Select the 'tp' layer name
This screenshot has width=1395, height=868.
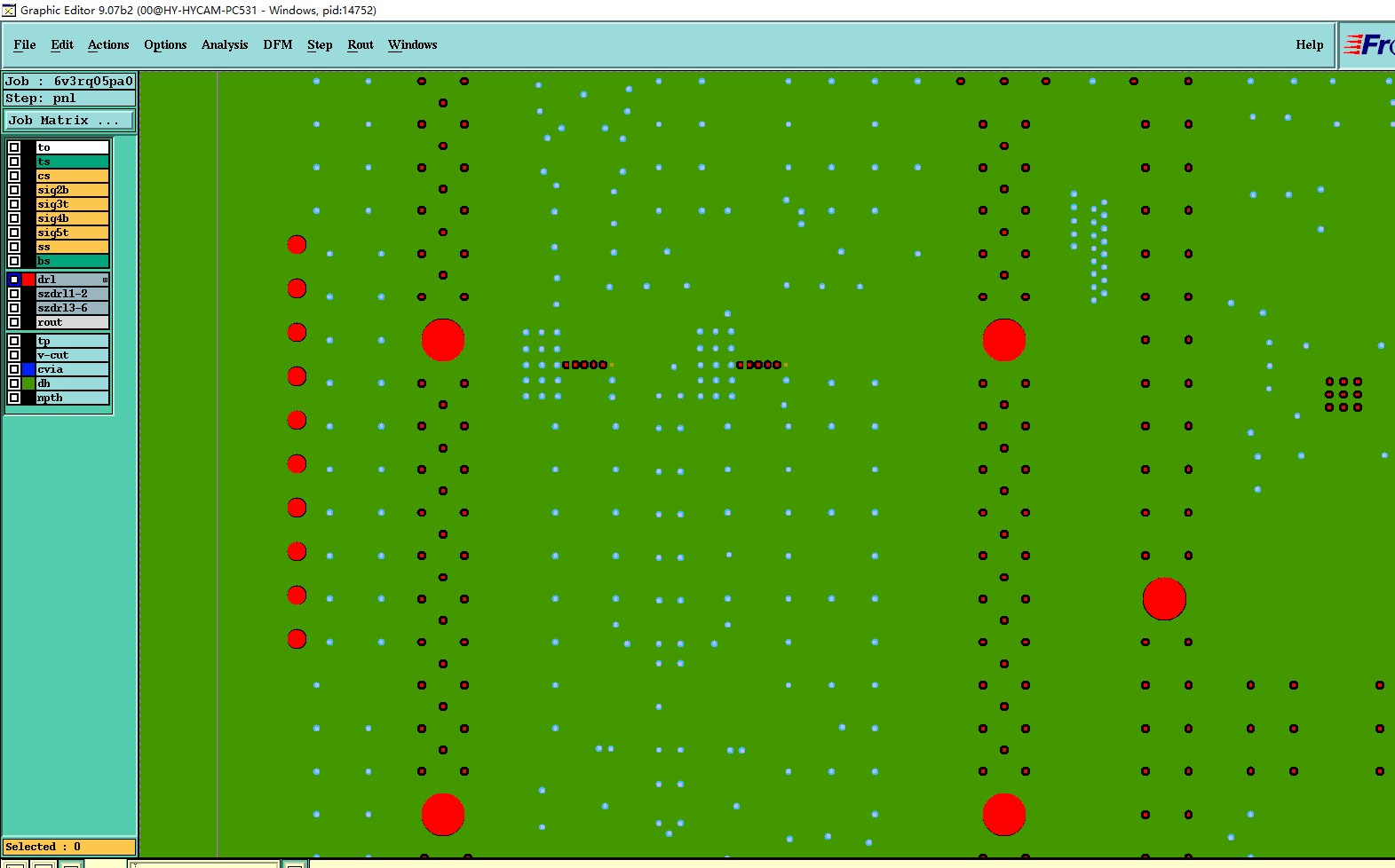pyautogui.click(x=73, y=341)
